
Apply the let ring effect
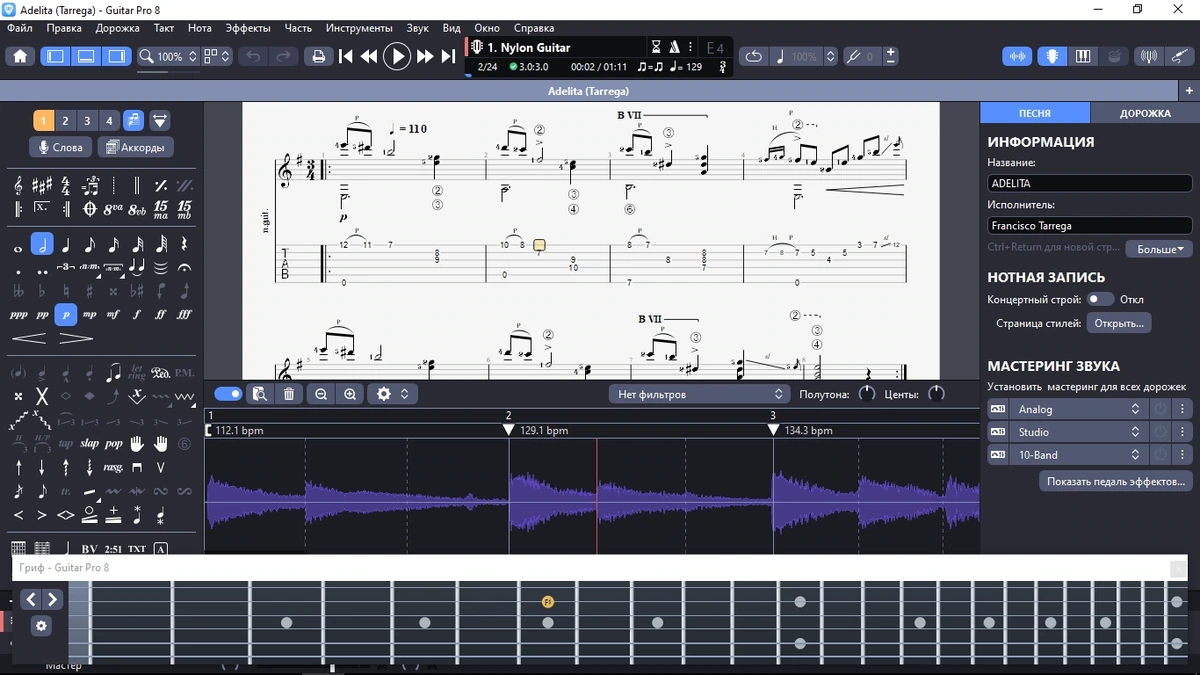point(137,373)
